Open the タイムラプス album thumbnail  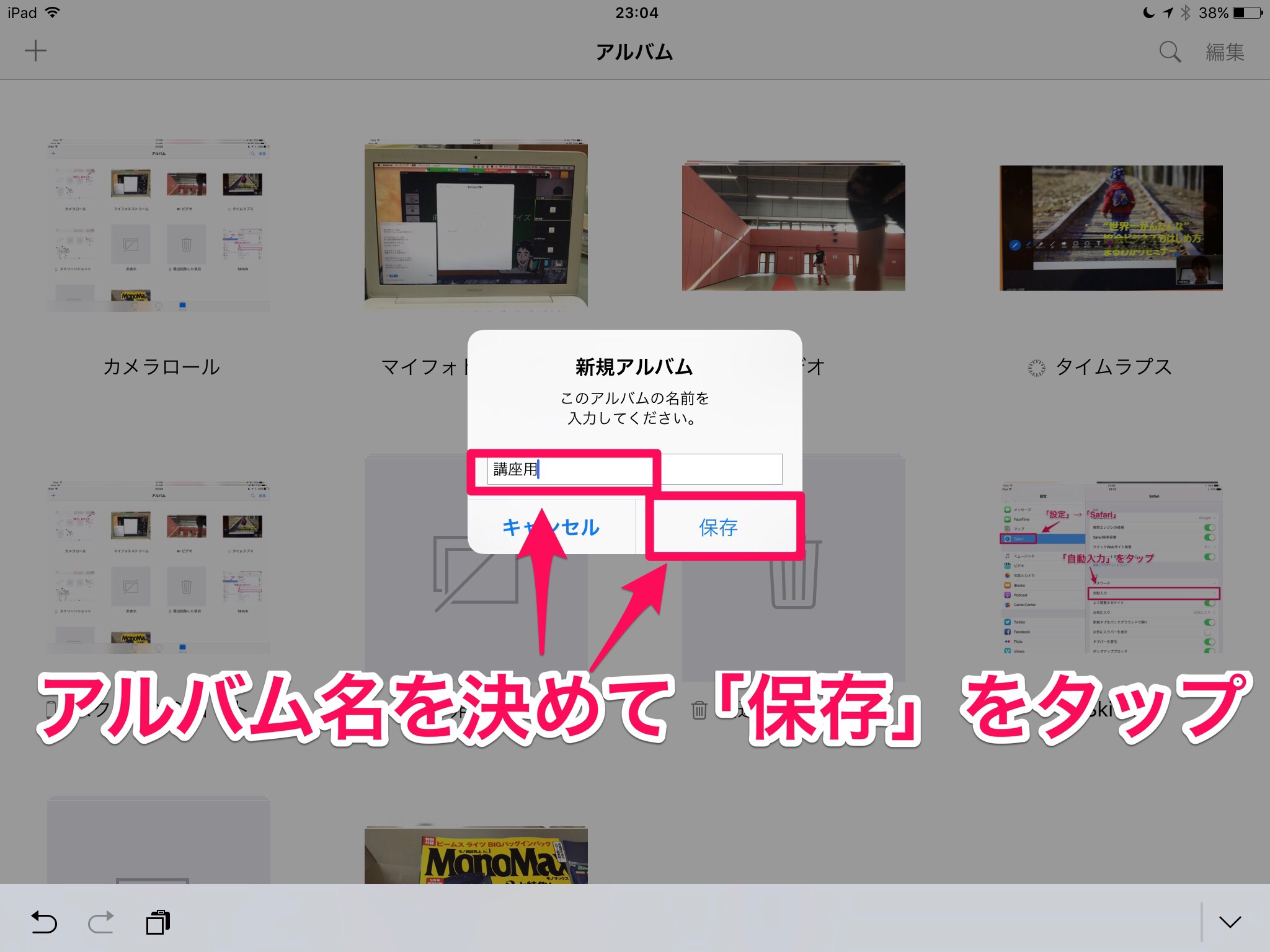pos(1111,227)
